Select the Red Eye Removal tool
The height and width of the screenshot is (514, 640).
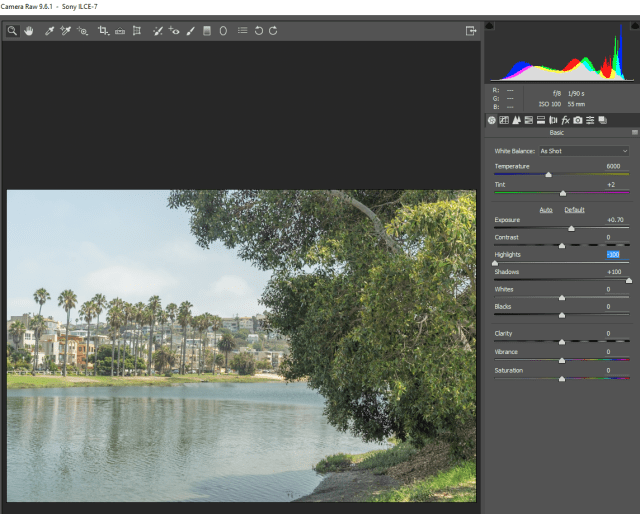(174, 31)
